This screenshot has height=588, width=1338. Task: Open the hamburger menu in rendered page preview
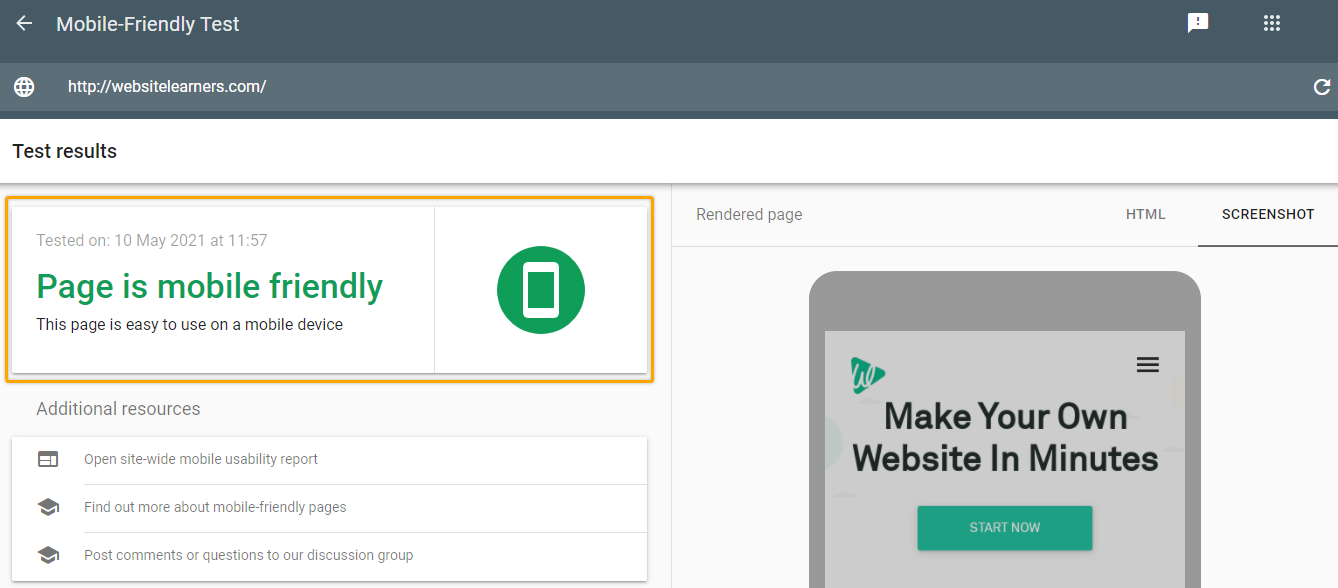pyautogui.click(x=1148, y=365)
